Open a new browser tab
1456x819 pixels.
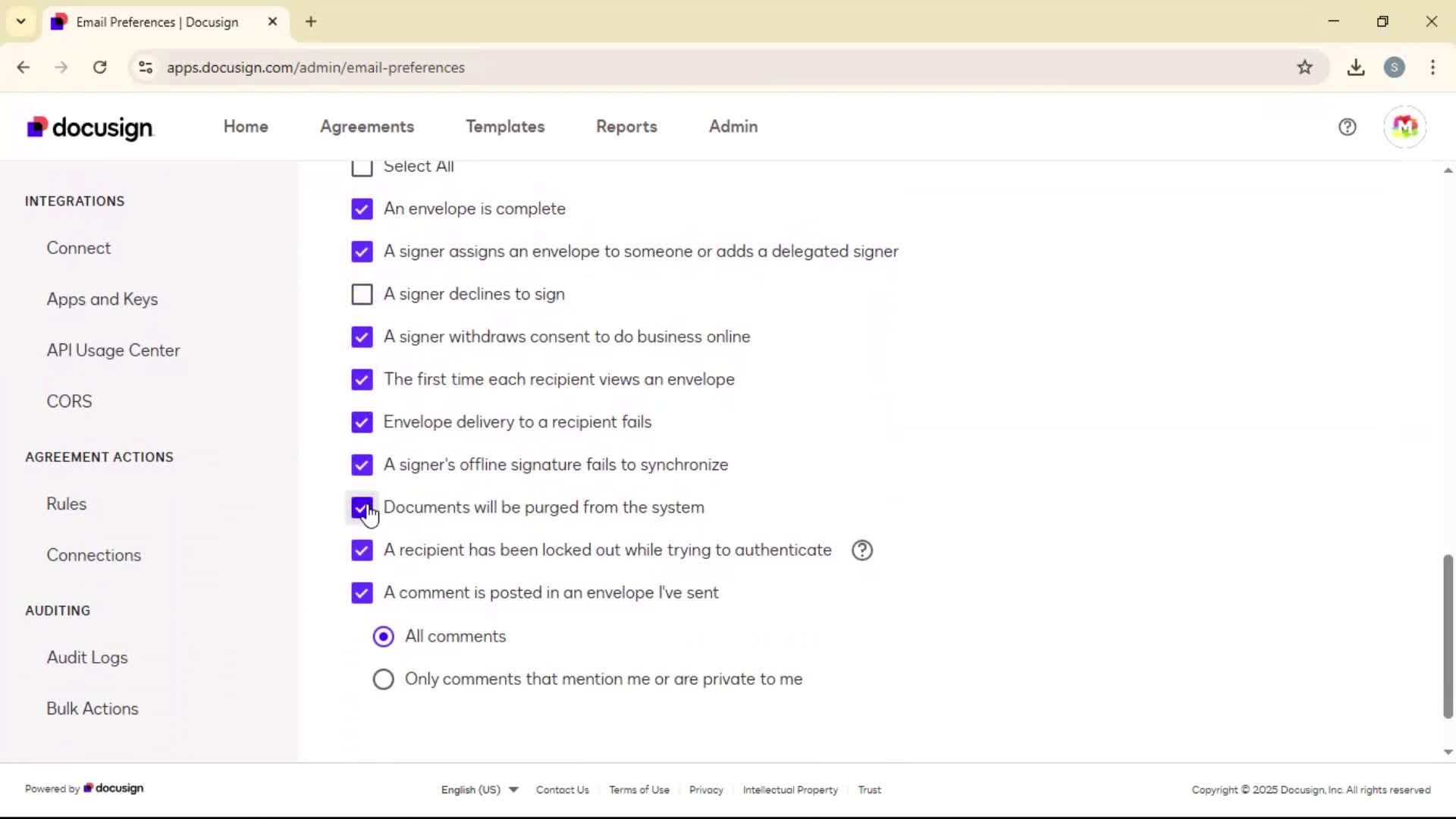coord(311,21)
